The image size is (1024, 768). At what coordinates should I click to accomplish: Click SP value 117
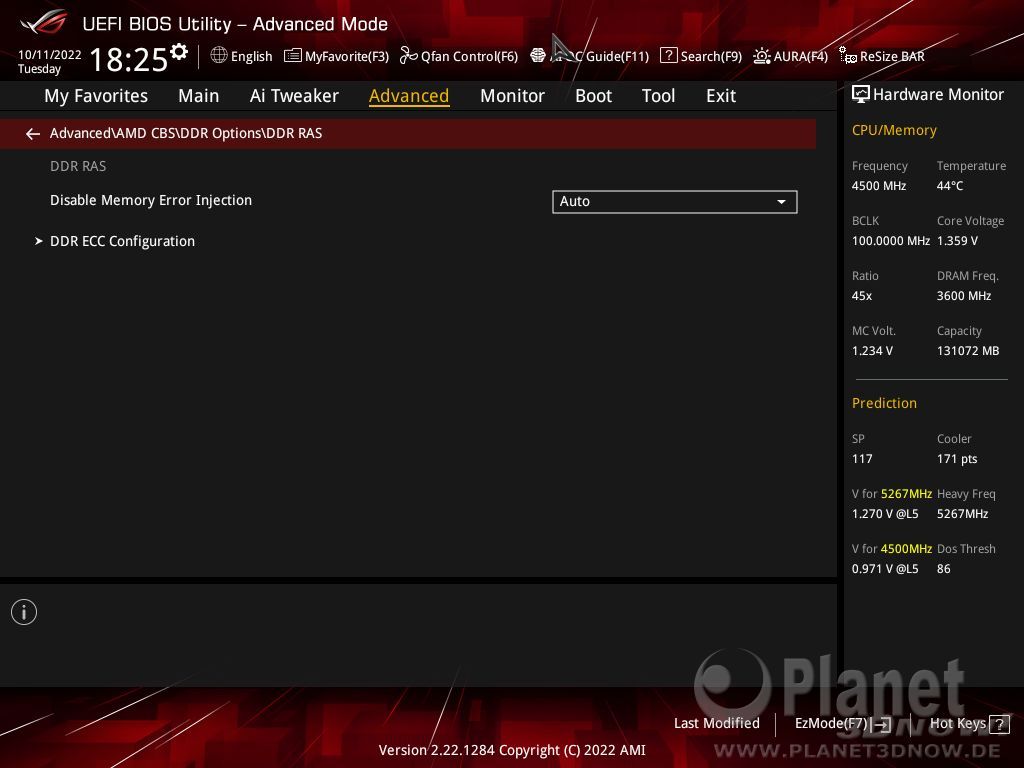(862, 458)
